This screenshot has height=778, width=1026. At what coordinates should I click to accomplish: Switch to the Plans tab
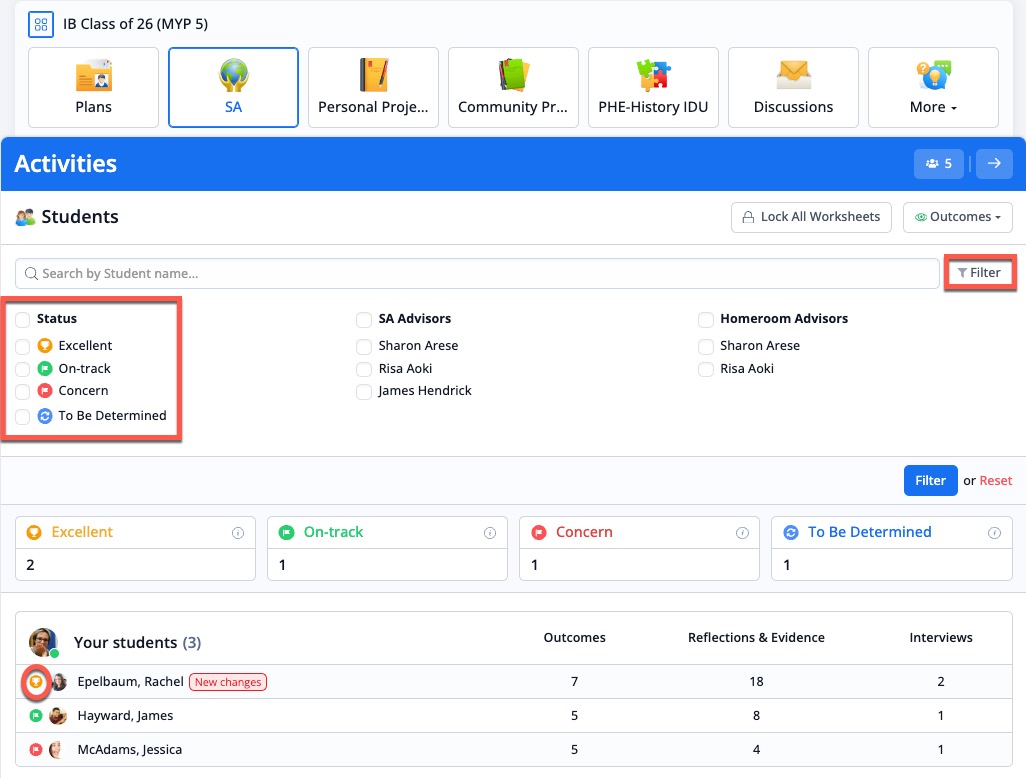tap(93, 88)
